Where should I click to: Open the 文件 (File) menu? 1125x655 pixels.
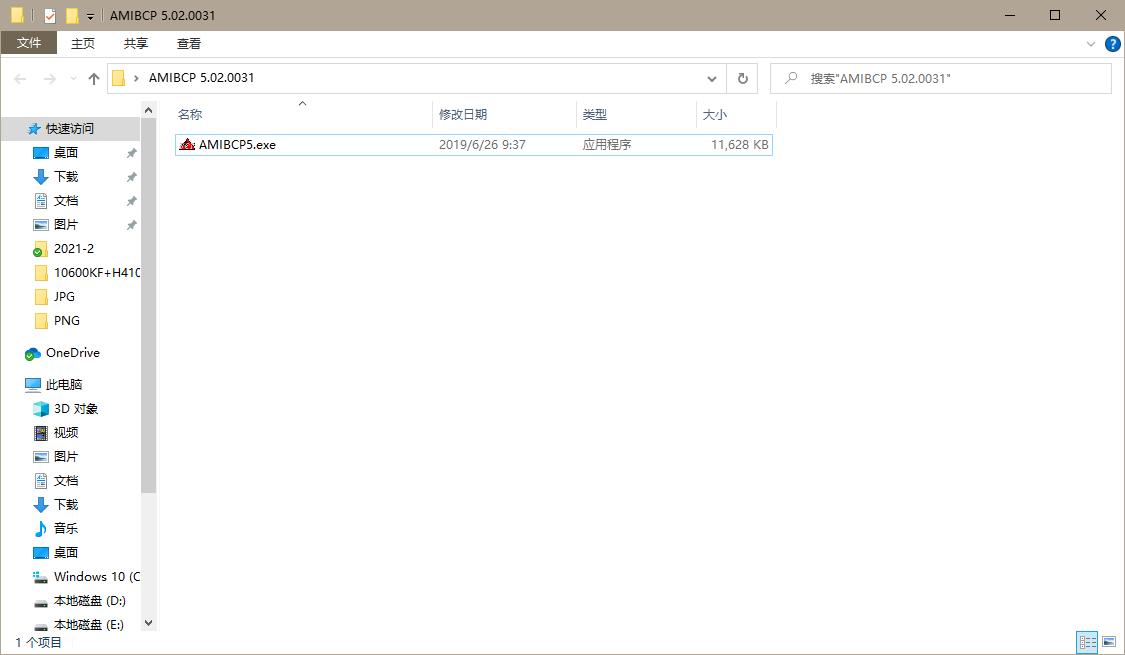tap(29, 43)
